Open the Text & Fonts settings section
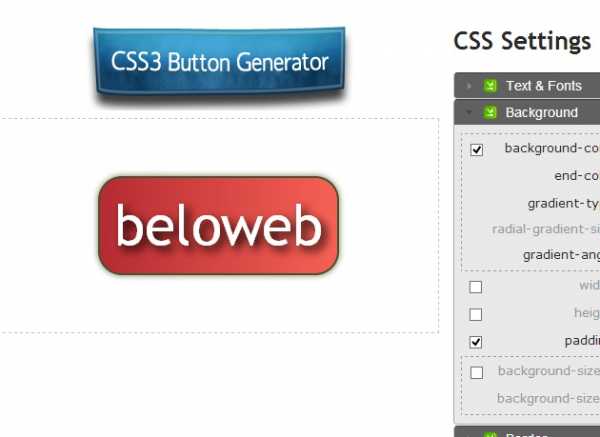This screenshot has height=437, width=600. pyautogui.click(x=543, y=86)
